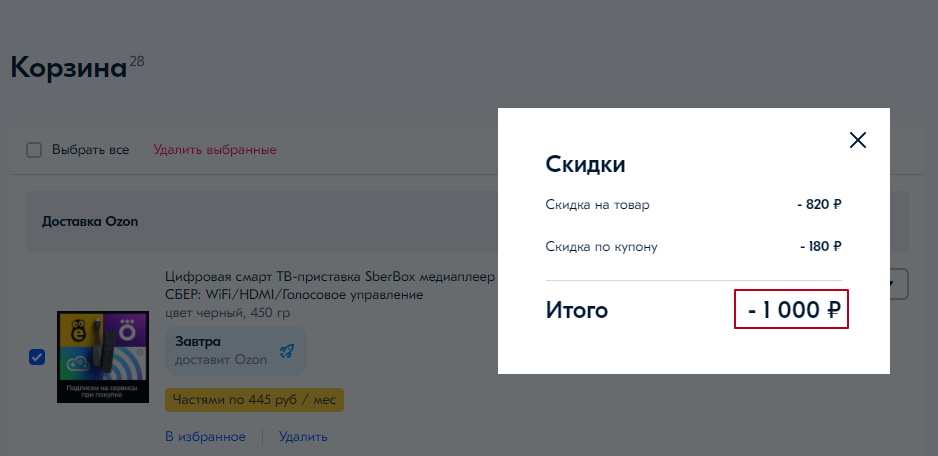Click the - 820 ₽ discount value
Viewport: 938px width, 456px height.
point(820,205)
